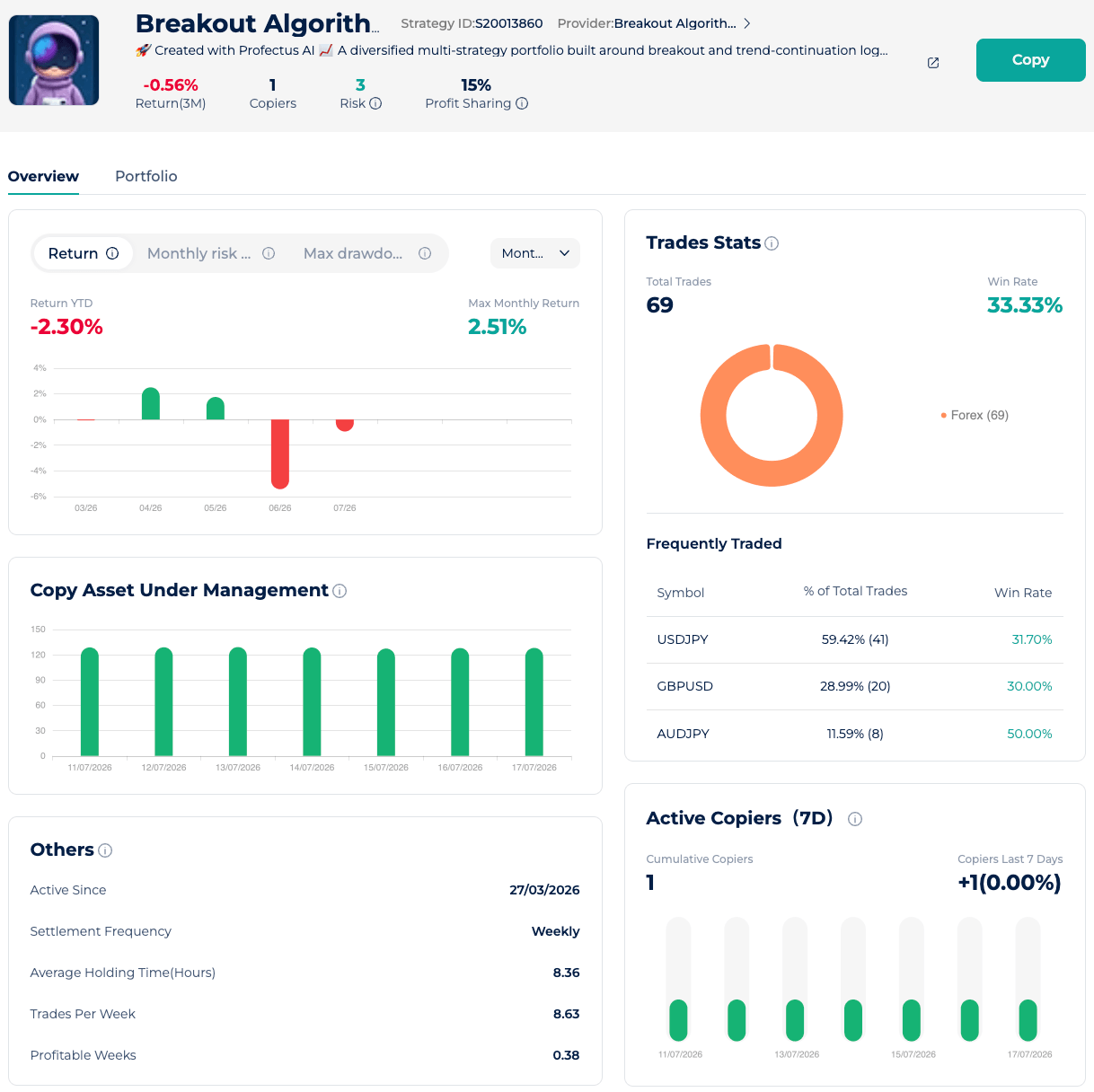The height and width of the screenshot is (1092, 1094).
Task: Click the 2.51% Max Monthly Return value
Action: pyautogui.click(x=497, y=327)
